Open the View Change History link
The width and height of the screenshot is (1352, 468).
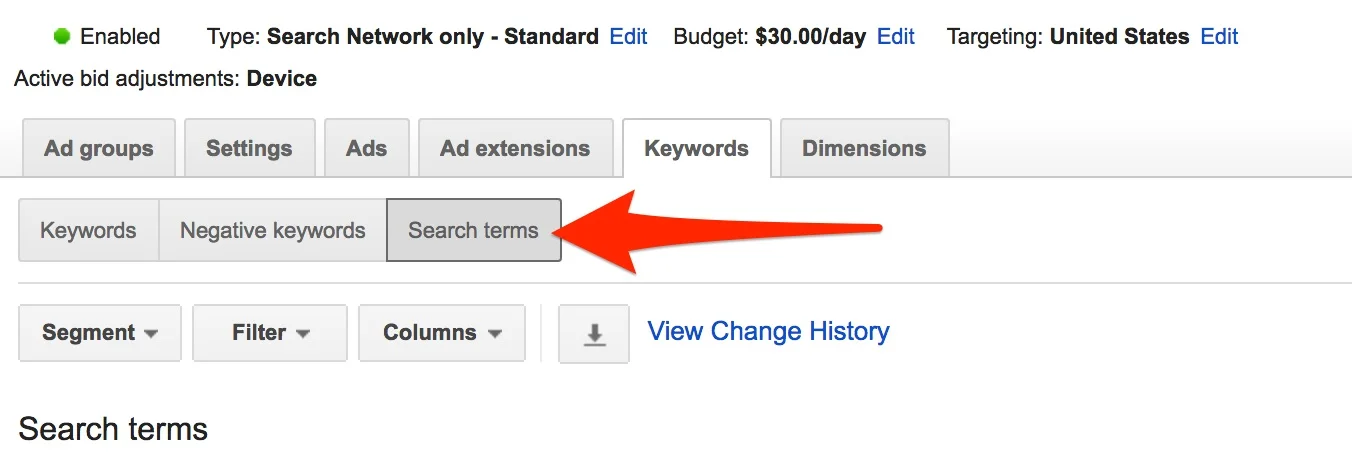point(769,331)
